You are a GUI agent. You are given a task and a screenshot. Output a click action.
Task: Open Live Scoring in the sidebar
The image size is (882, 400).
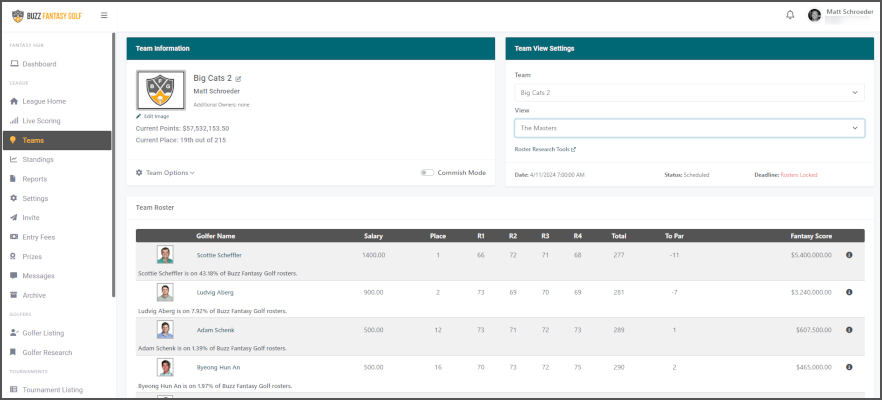[41, 120]
